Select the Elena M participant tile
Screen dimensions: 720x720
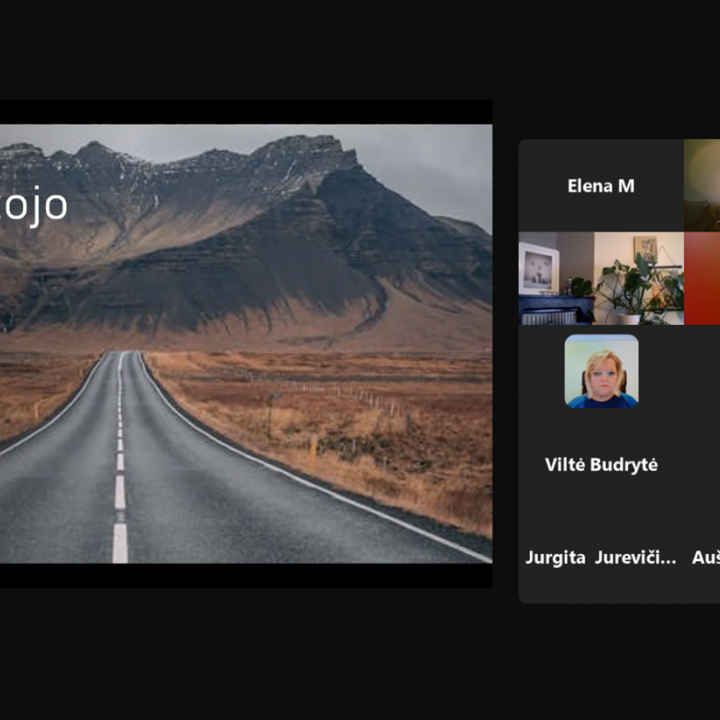[x=600, y=186]
